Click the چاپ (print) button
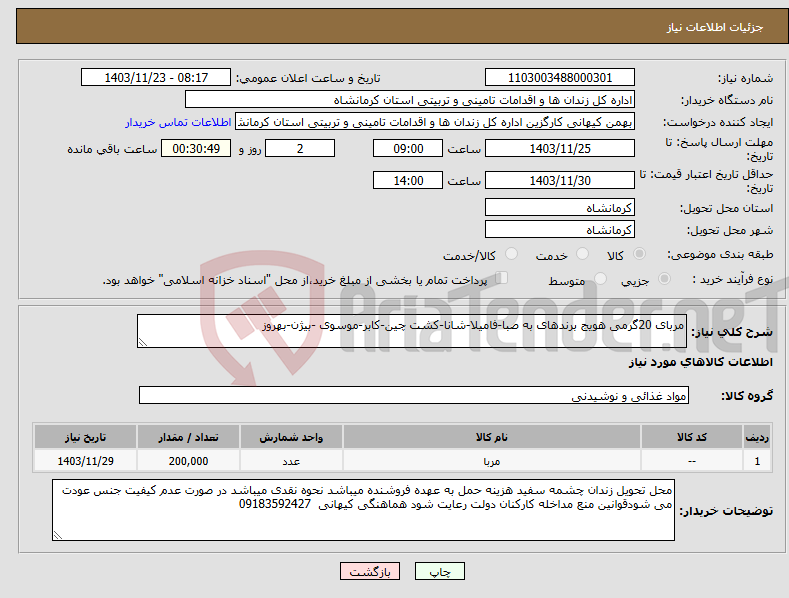 (x=439, y=571)
